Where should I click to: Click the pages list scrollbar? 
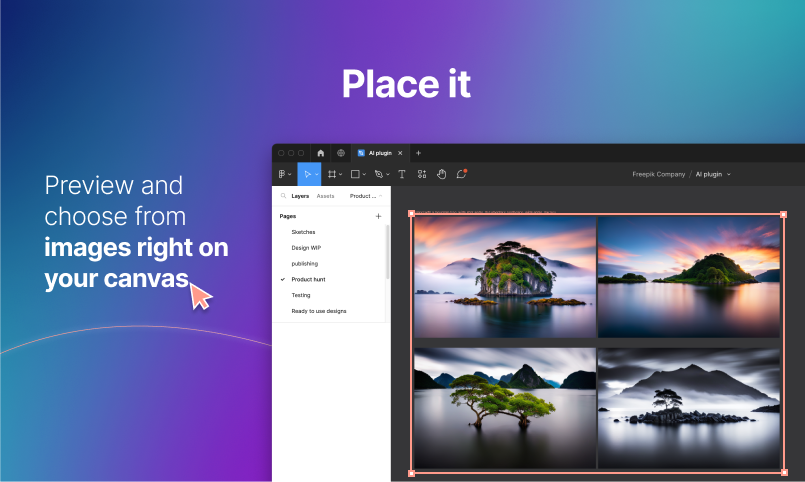point(388,252)
